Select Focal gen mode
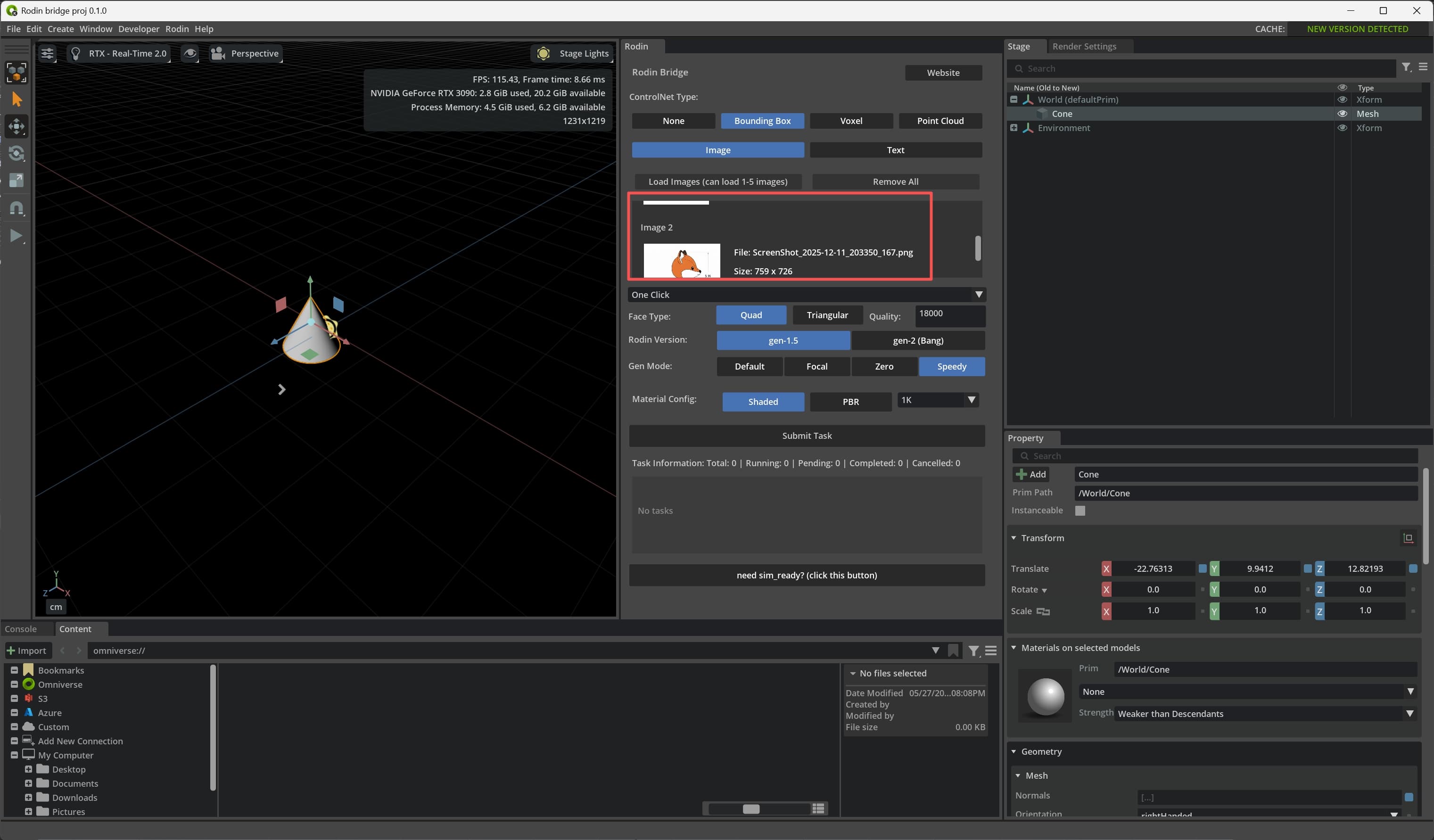The height and width of the screenshot is (840, 1434). tap(816, 367)
